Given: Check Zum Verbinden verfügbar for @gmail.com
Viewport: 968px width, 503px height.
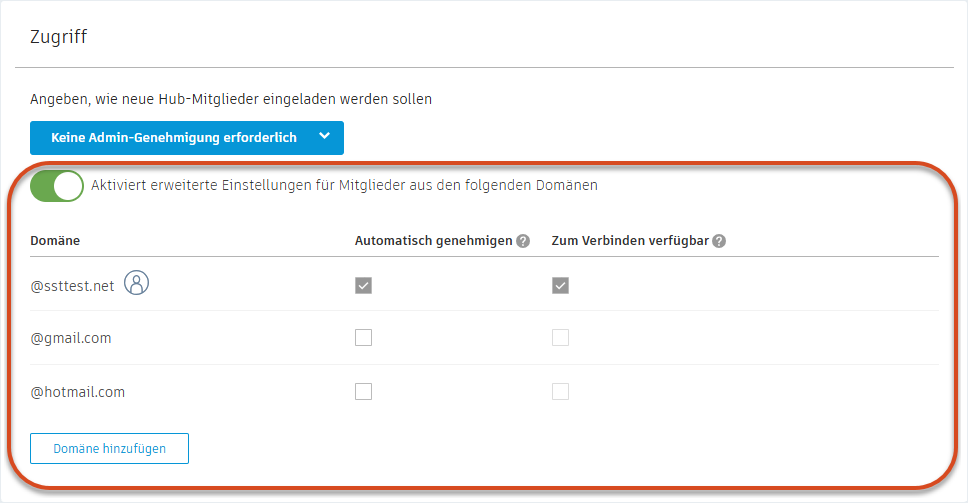Looking at the screenshot, I should click(x=561, y=338).
